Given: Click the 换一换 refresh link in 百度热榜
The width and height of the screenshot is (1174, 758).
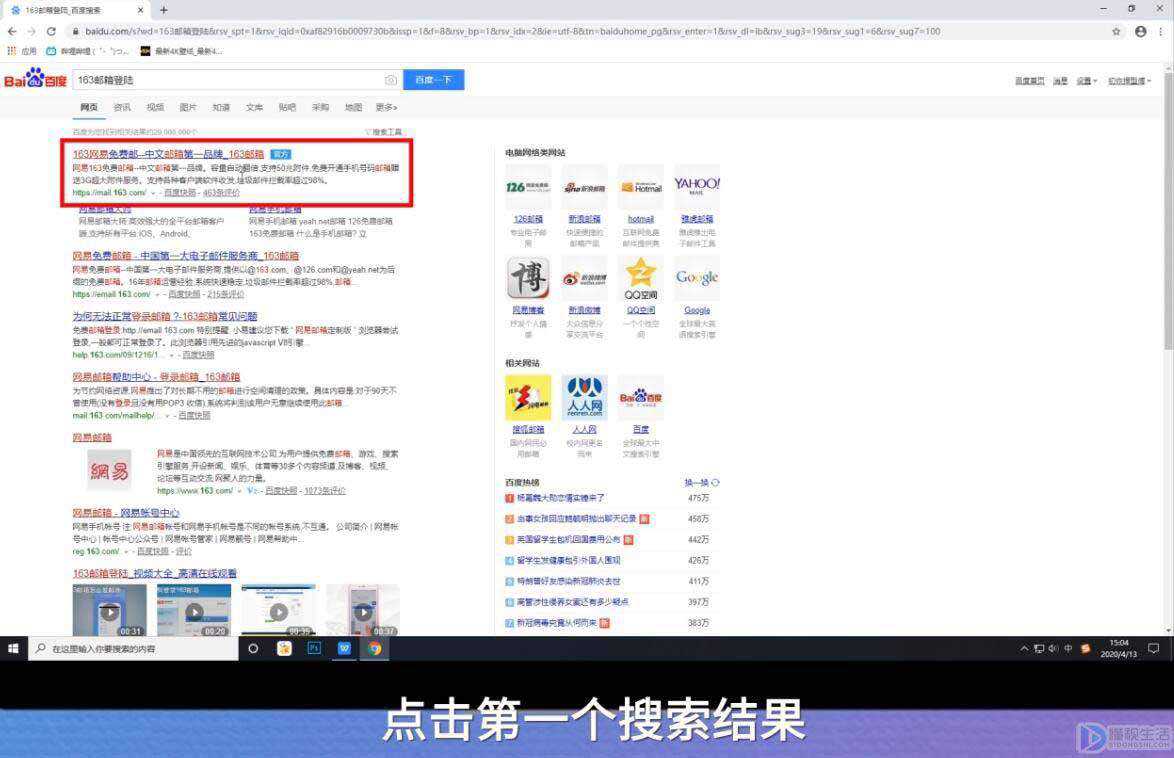Looking at the screenshot, I should point(702,483).
